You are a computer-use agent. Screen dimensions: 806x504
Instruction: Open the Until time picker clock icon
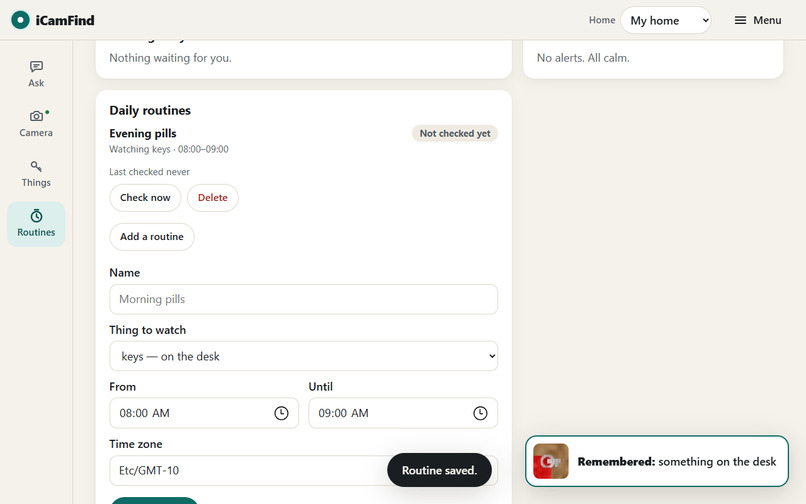click(480, 413)
